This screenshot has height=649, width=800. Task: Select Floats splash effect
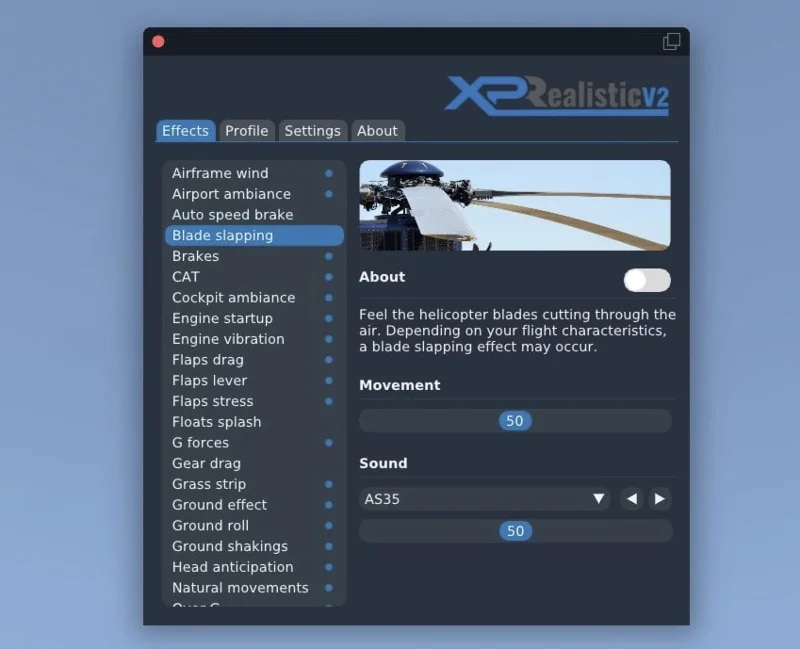[254, 422]
